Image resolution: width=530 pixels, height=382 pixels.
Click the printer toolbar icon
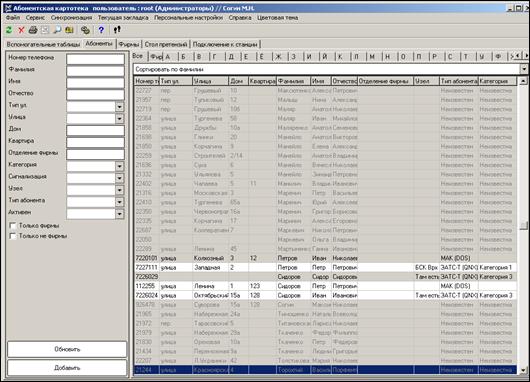coord(33,30)
